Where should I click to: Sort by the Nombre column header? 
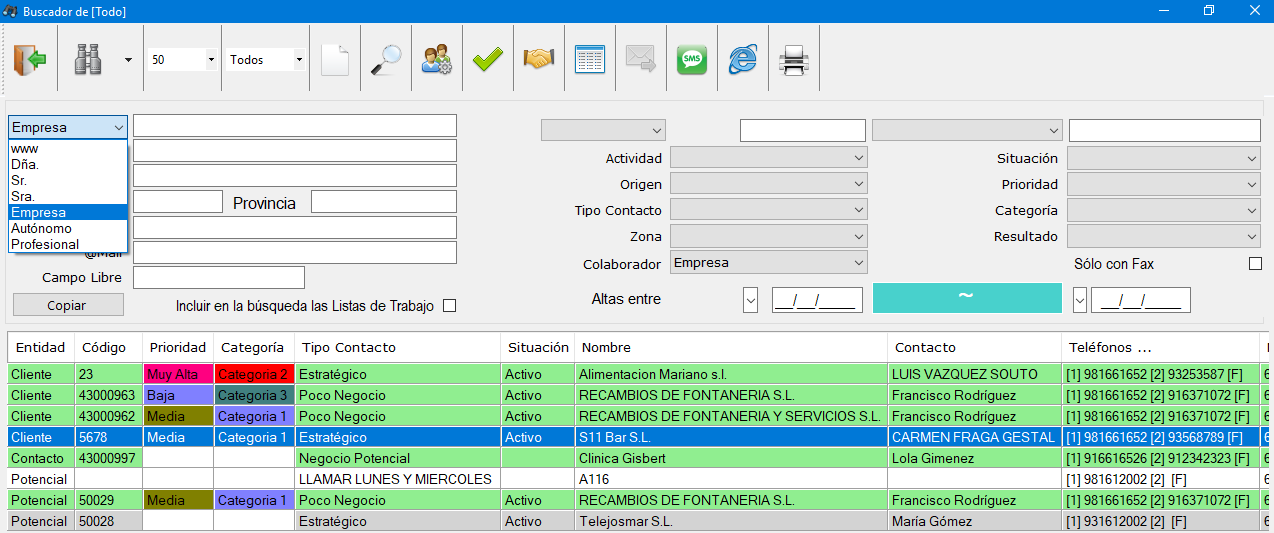731,347
